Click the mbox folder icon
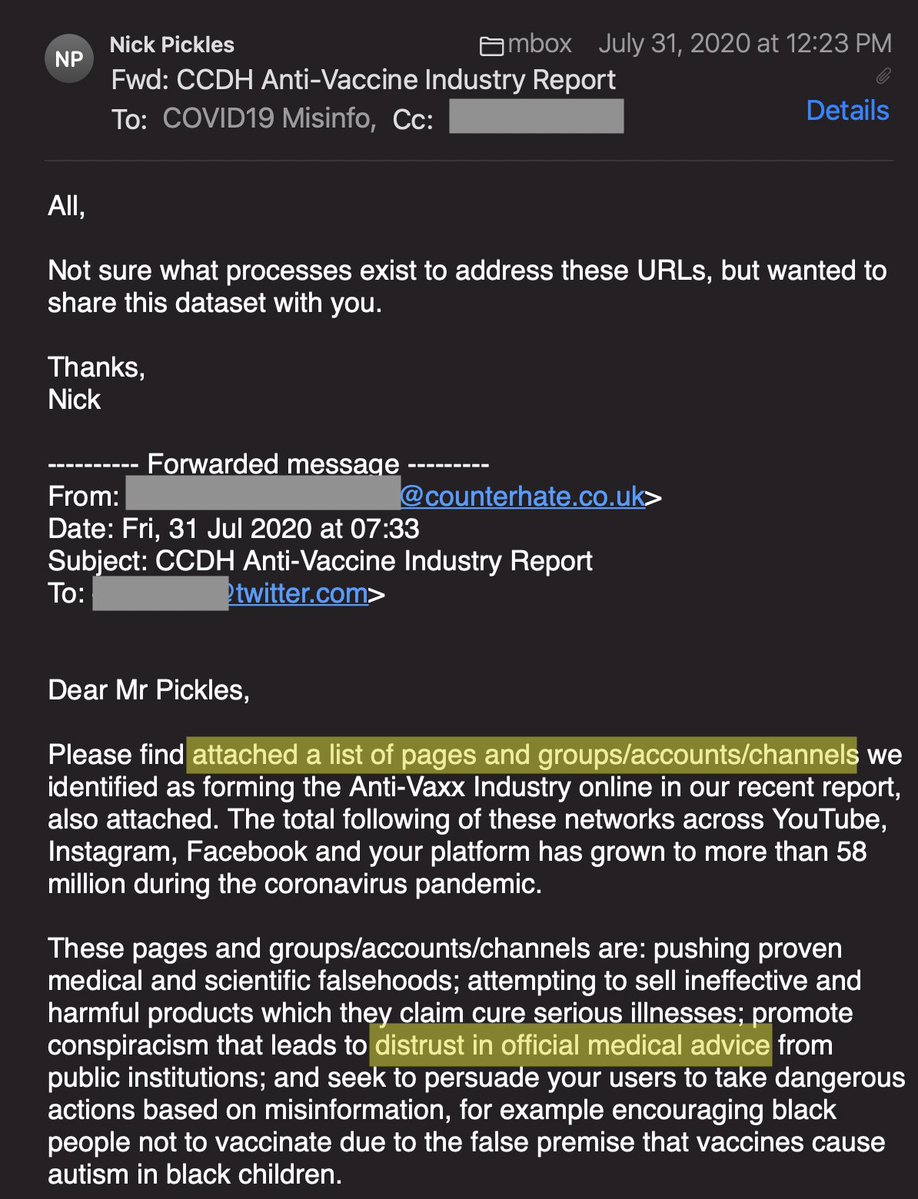Image resolution: width=918 pixels, height=1199 pixels. coord(492,46)
